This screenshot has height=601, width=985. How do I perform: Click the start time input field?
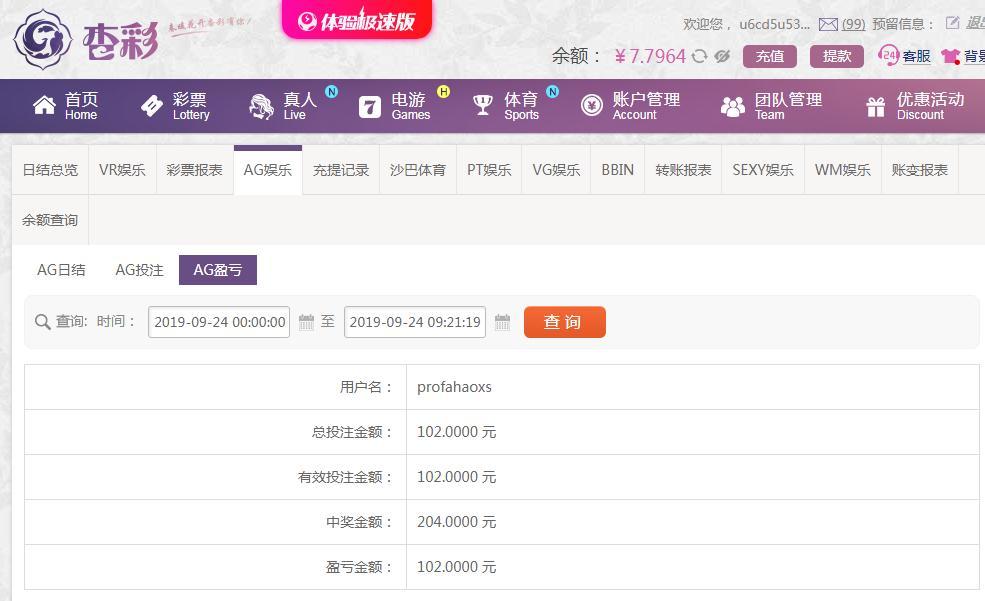coord(219,322)
